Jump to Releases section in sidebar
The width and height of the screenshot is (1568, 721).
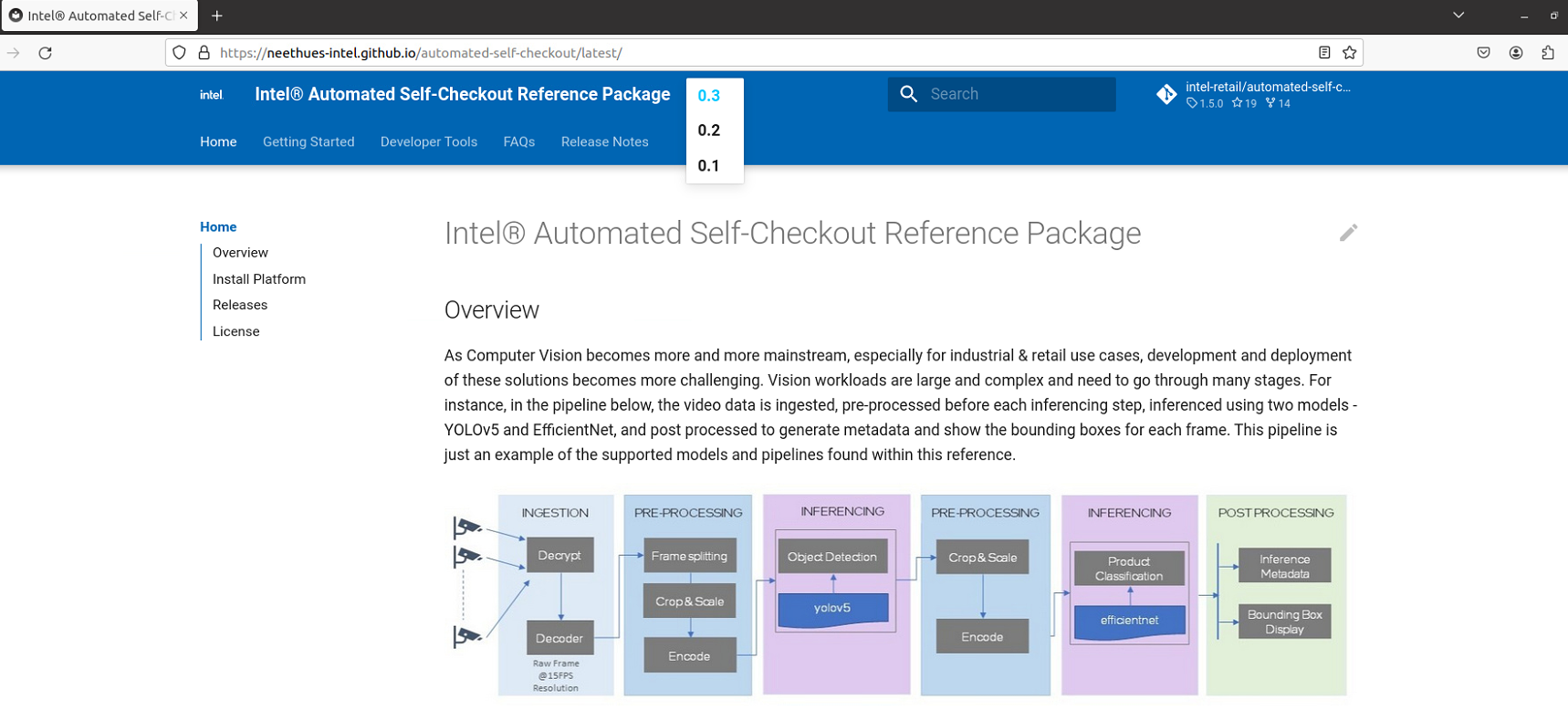240,305
